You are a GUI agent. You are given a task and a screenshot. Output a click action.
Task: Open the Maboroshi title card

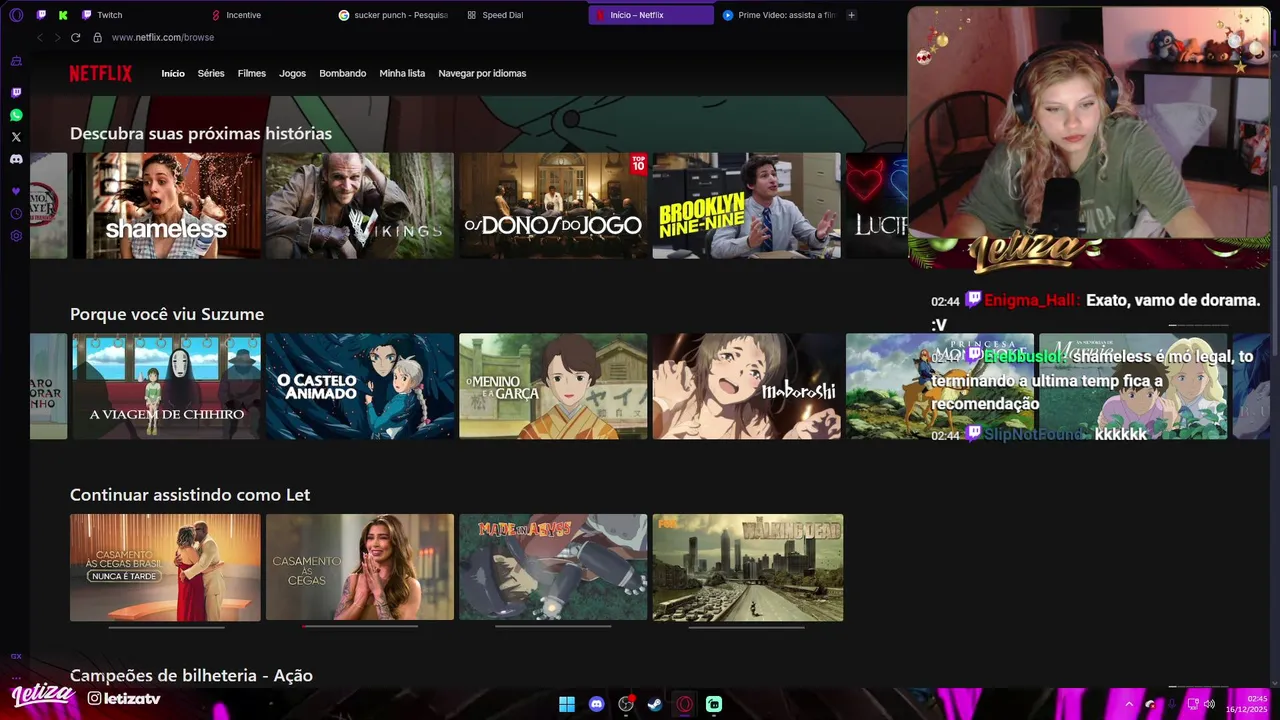tap(747, 386)
